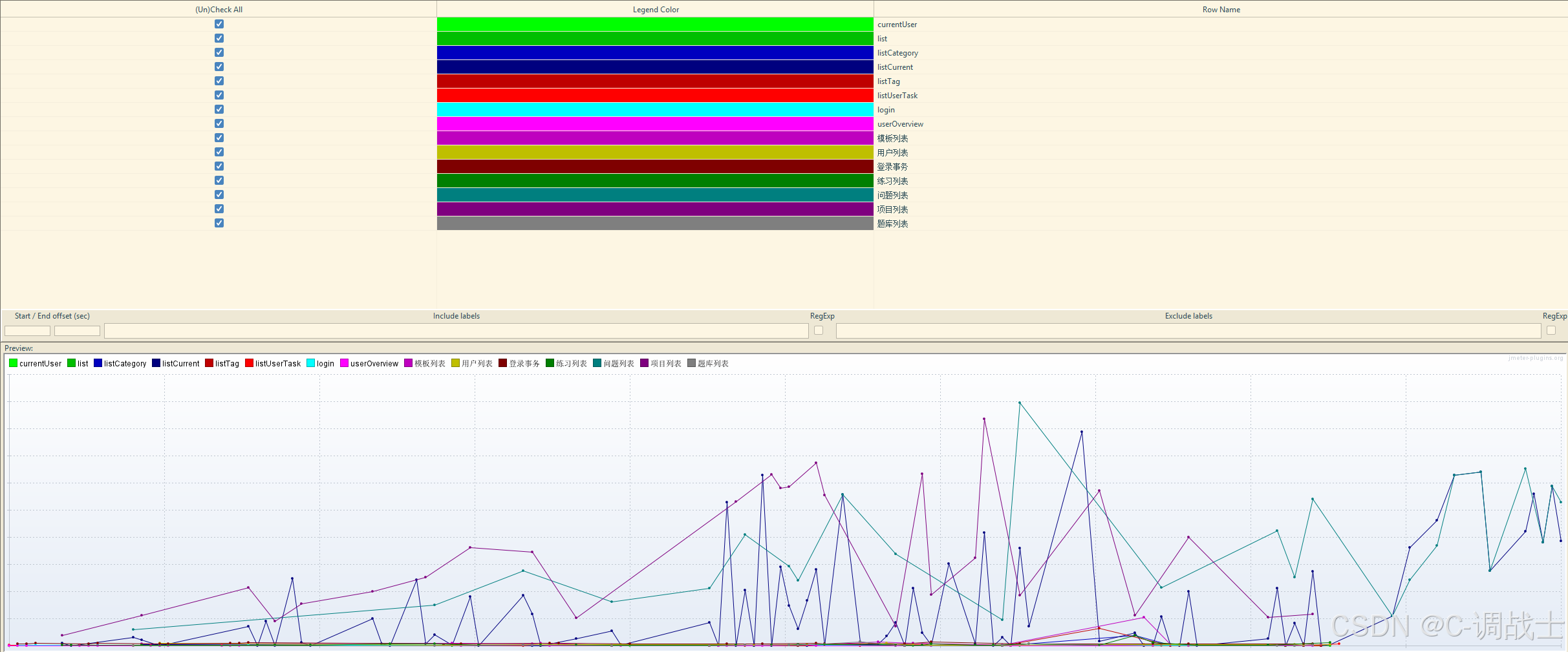The height and width of the screenshot is (652, 1568).
Task: Pick the 项目列表 purple color bar
Action: click(655, 209)
